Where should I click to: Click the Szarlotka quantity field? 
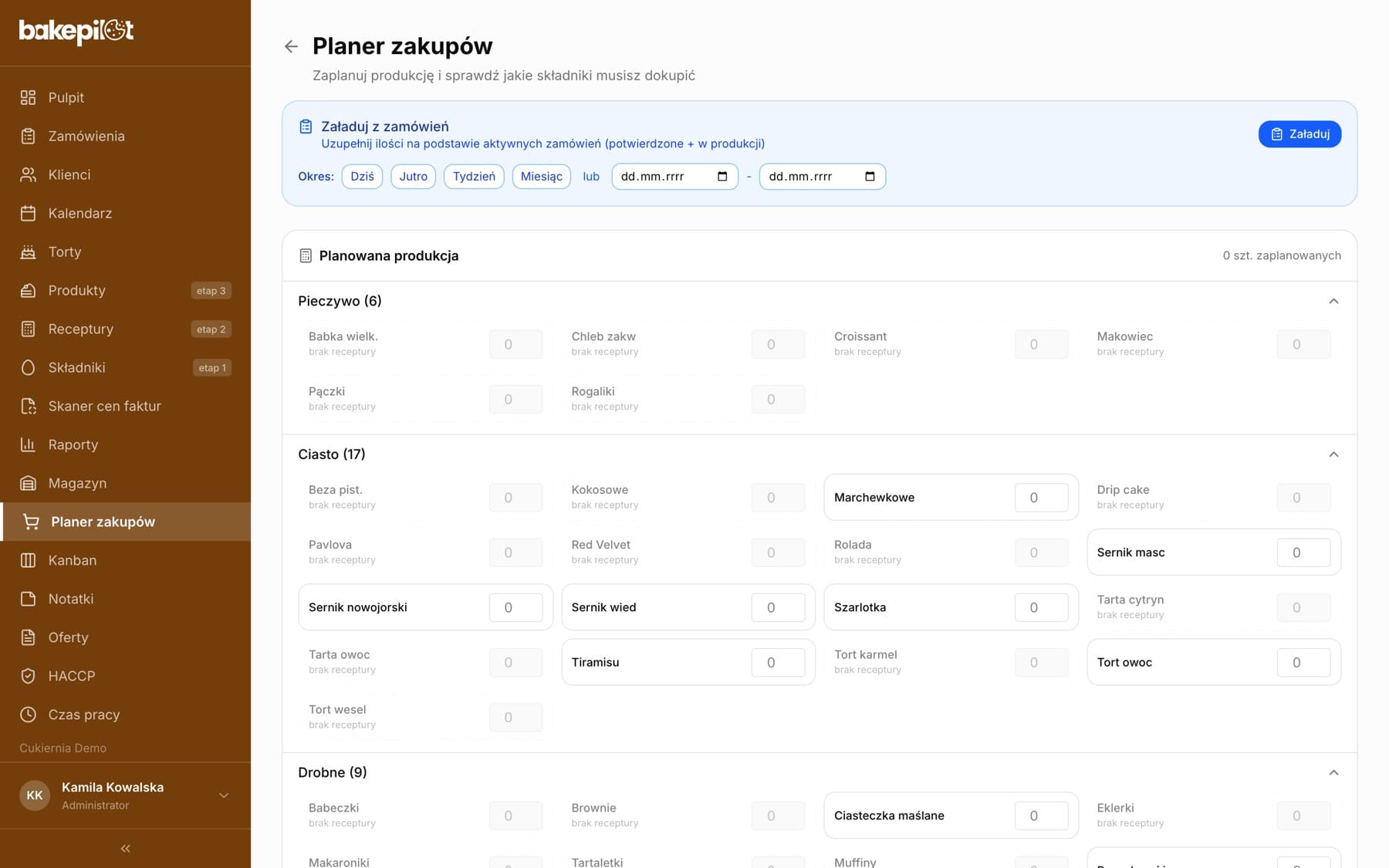(1041, 607)
